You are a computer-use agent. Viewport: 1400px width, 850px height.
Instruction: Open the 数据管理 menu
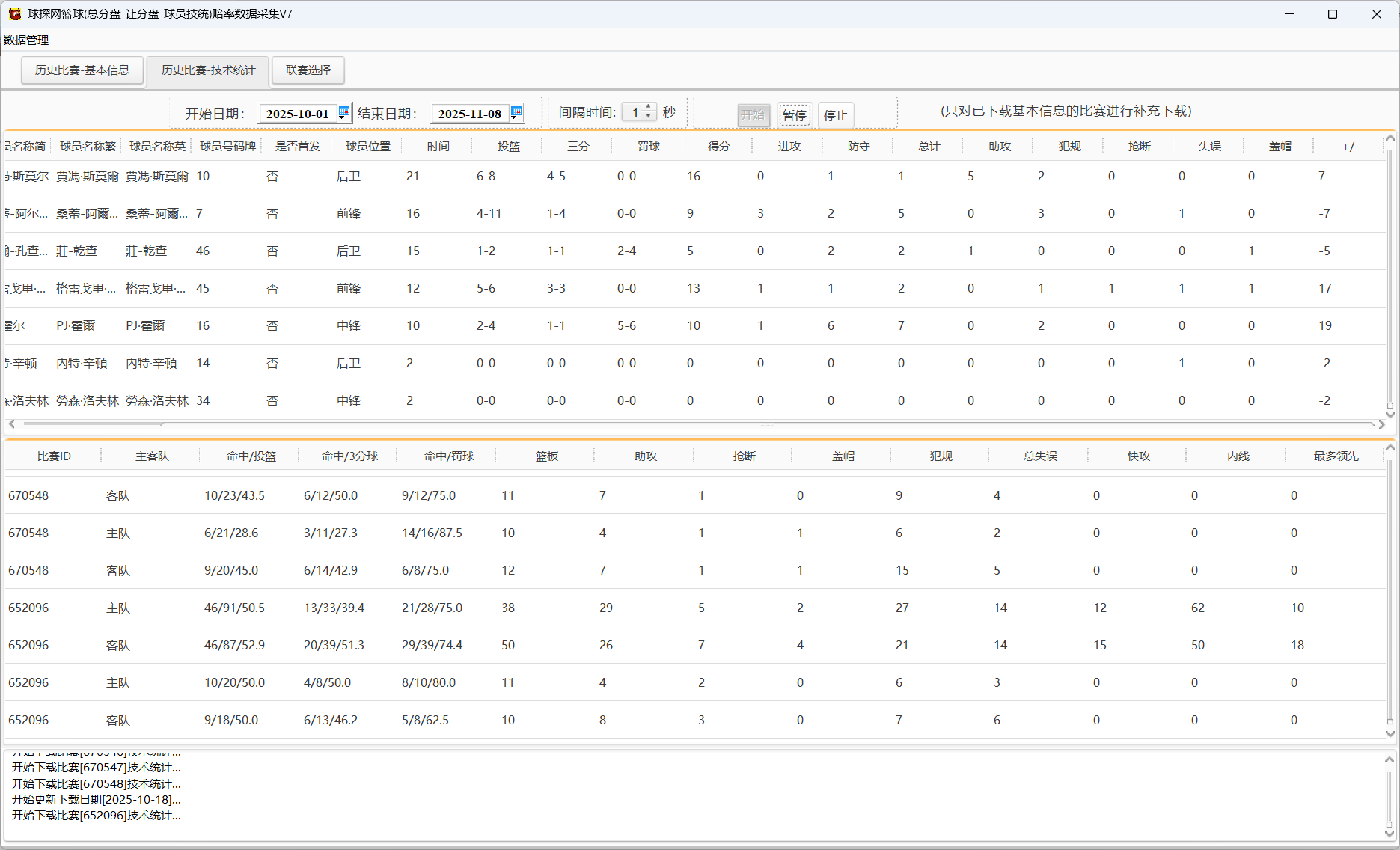point(26,40)
